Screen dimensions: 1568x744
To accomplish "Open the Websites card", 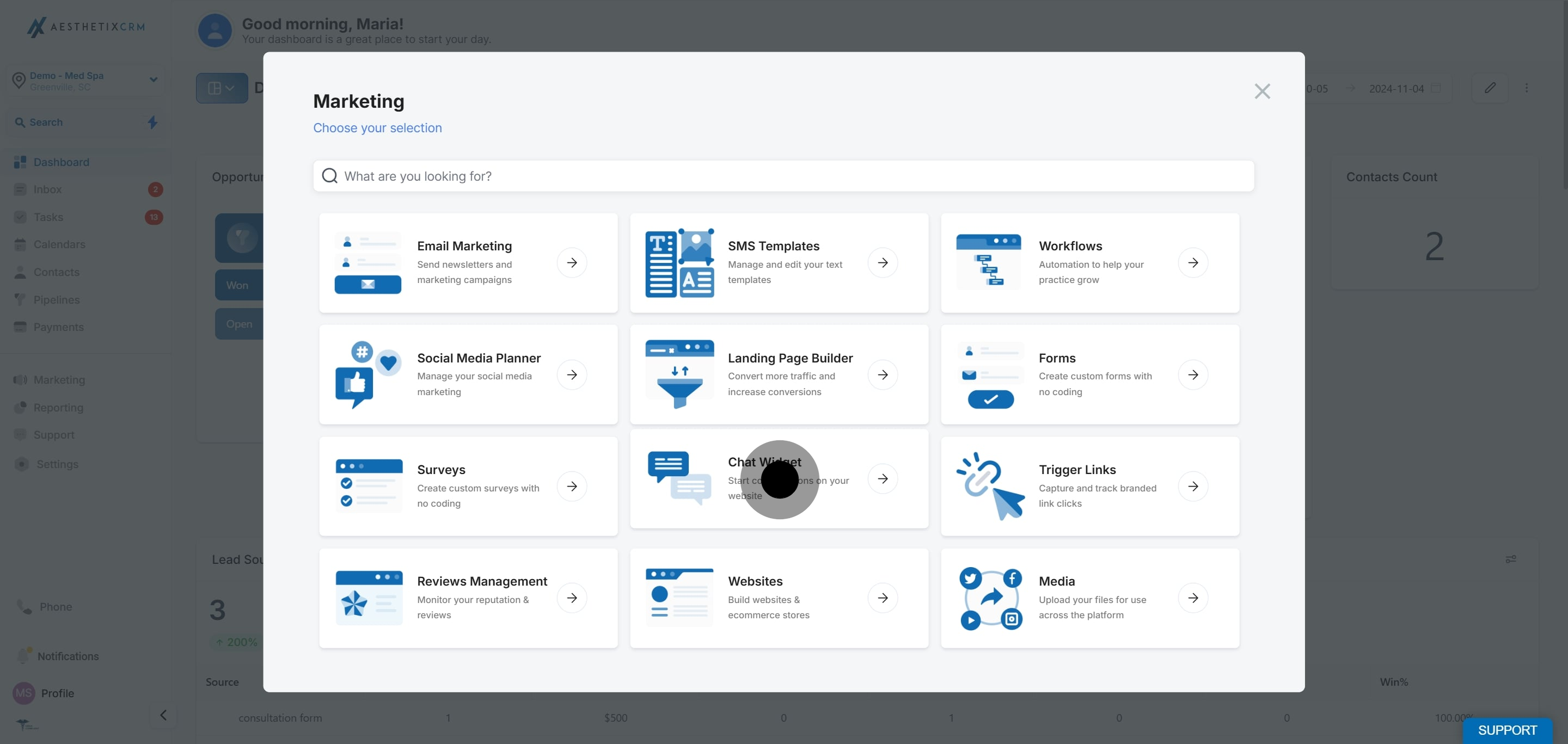I will (779, 598).
